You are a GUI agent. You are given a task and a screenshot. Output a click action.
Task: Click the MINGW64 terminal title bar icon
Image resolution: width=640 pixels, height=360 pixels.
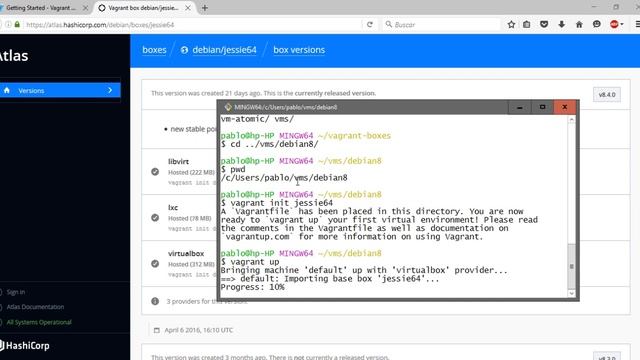pyautogui.click(x=228, y=107)
